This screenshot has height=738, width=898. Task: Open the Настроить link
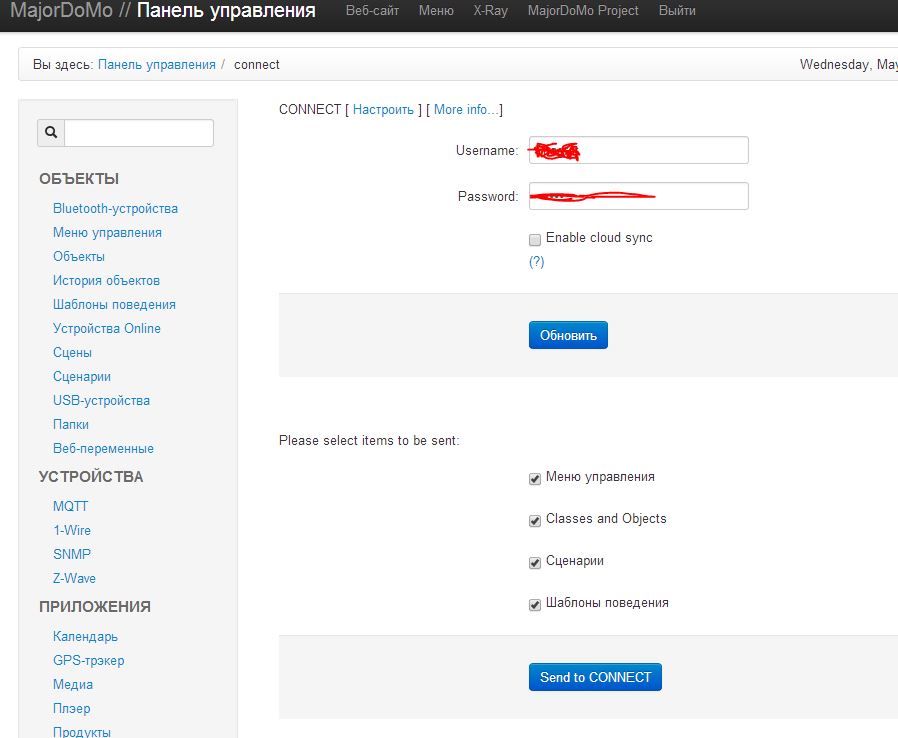(x=383, y=109)
